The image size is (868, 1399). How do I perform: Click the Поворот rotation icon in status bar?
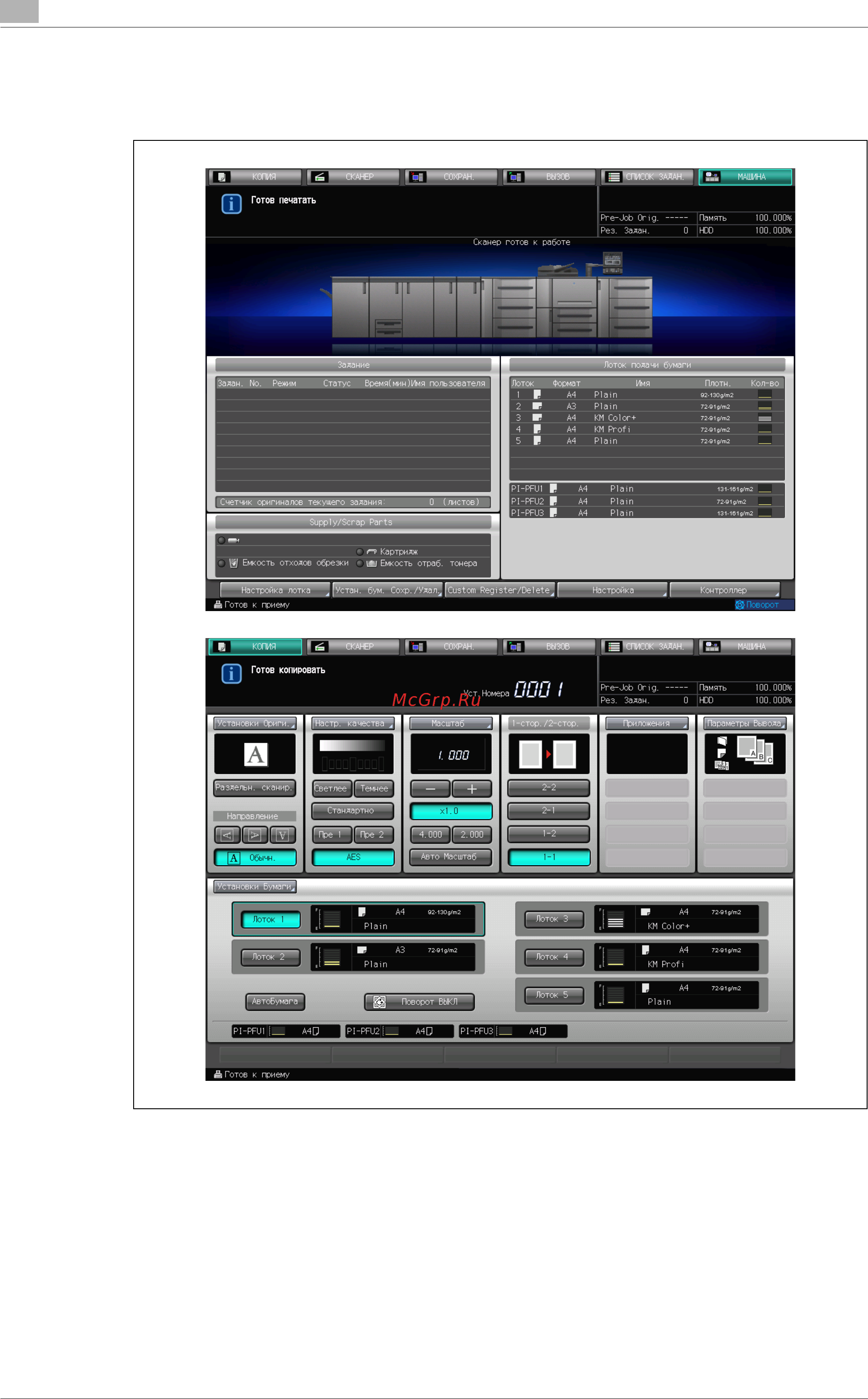(x=740, y=604)
